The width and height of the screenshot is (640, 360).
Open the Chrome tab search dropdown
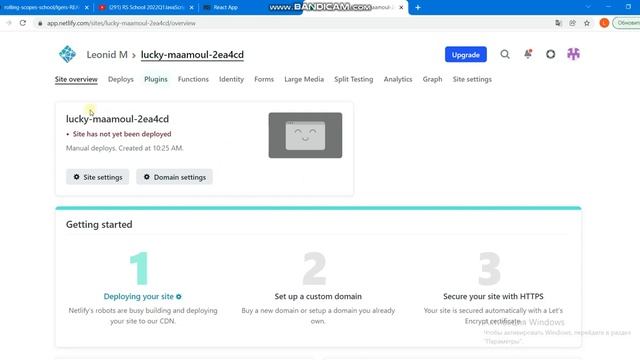(588, 7)
